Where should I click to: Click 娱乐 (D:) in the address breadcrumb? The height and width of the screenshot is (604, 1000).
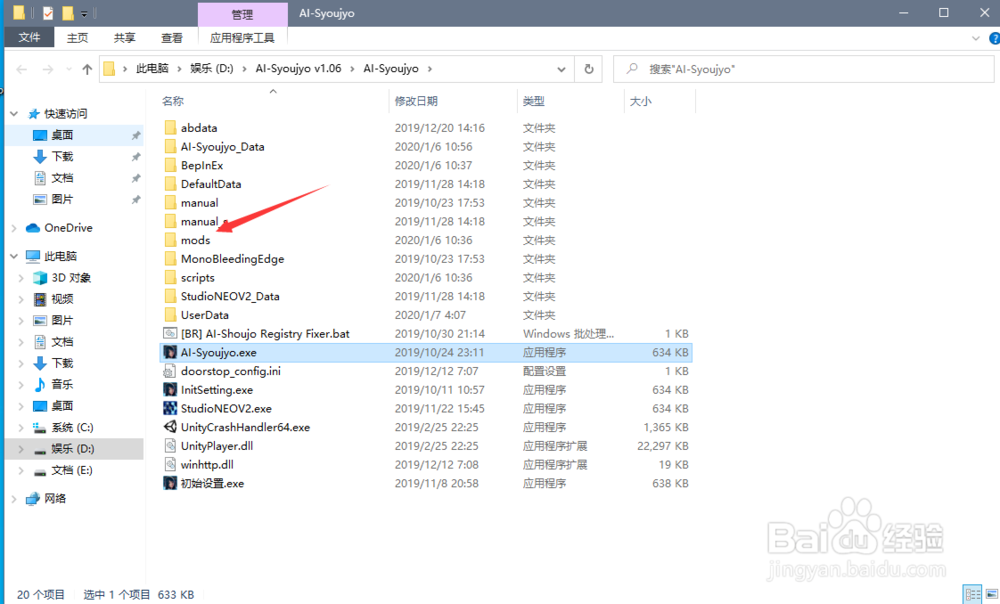[212, 68]
